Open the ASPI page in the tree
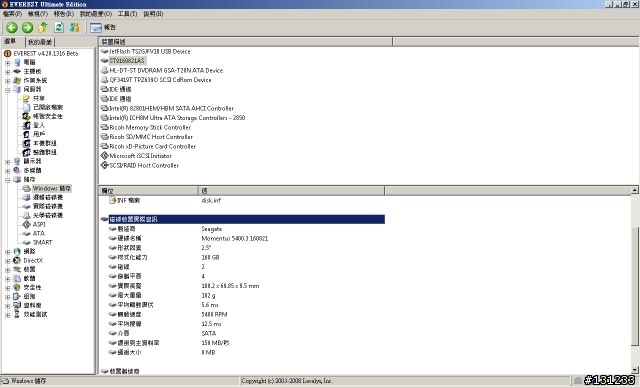Image resolution: width=640 pixels, height=388 pixels. tap(39, 224)
